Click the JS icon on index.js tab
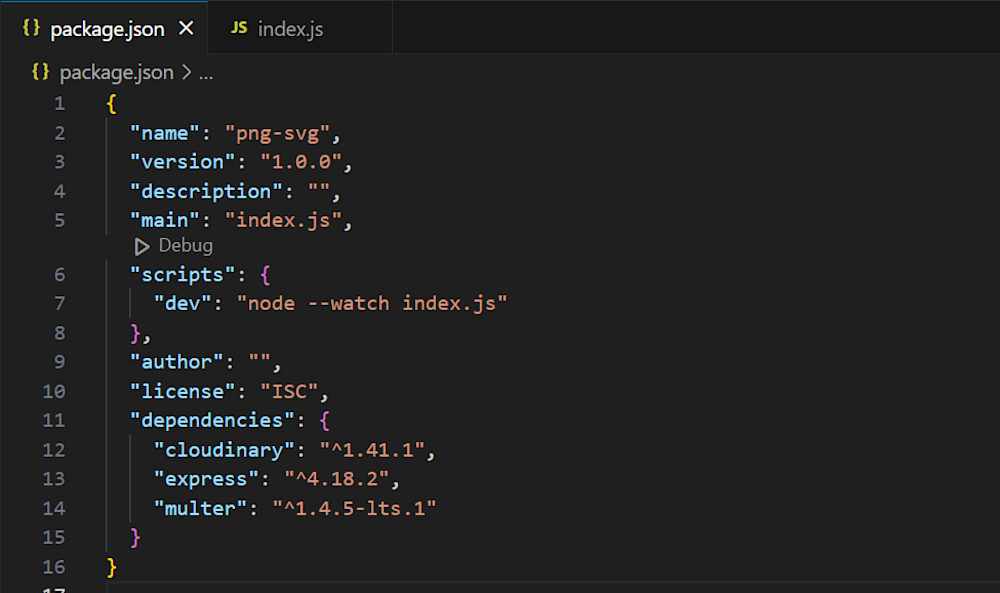This screenshot has width=1000, height=593. tap(238, 29)
